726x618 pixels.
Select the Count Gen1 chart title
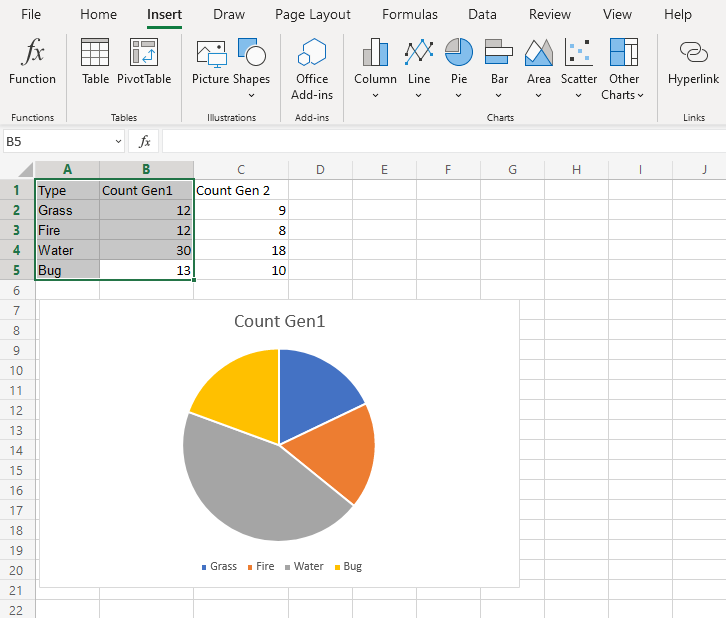(279, 321)
